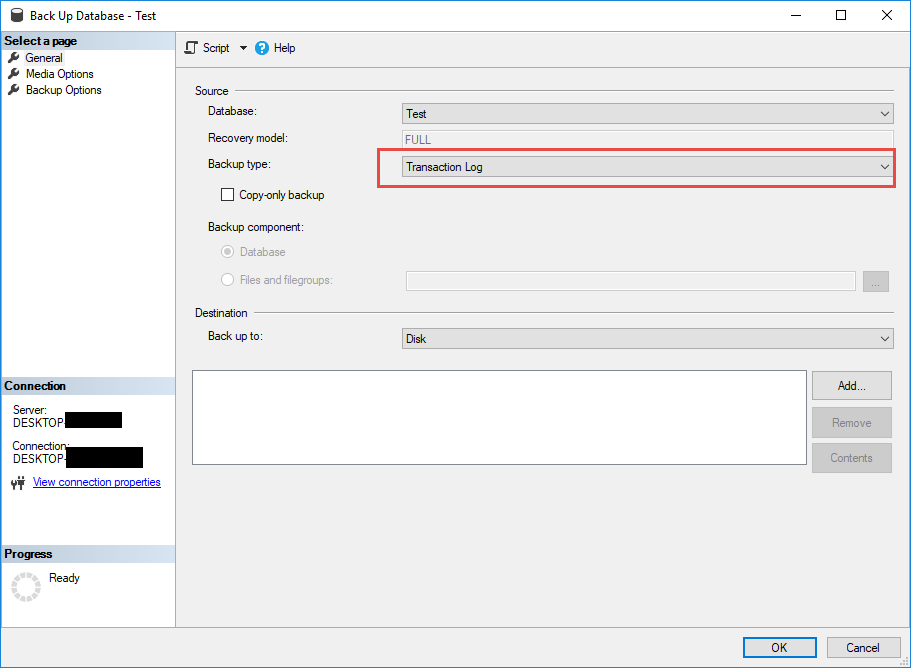Image resolution: width=911 pixels, height=668 pixels.
Task: Click the Script icon in toolbar
Action: click(191, 48)
